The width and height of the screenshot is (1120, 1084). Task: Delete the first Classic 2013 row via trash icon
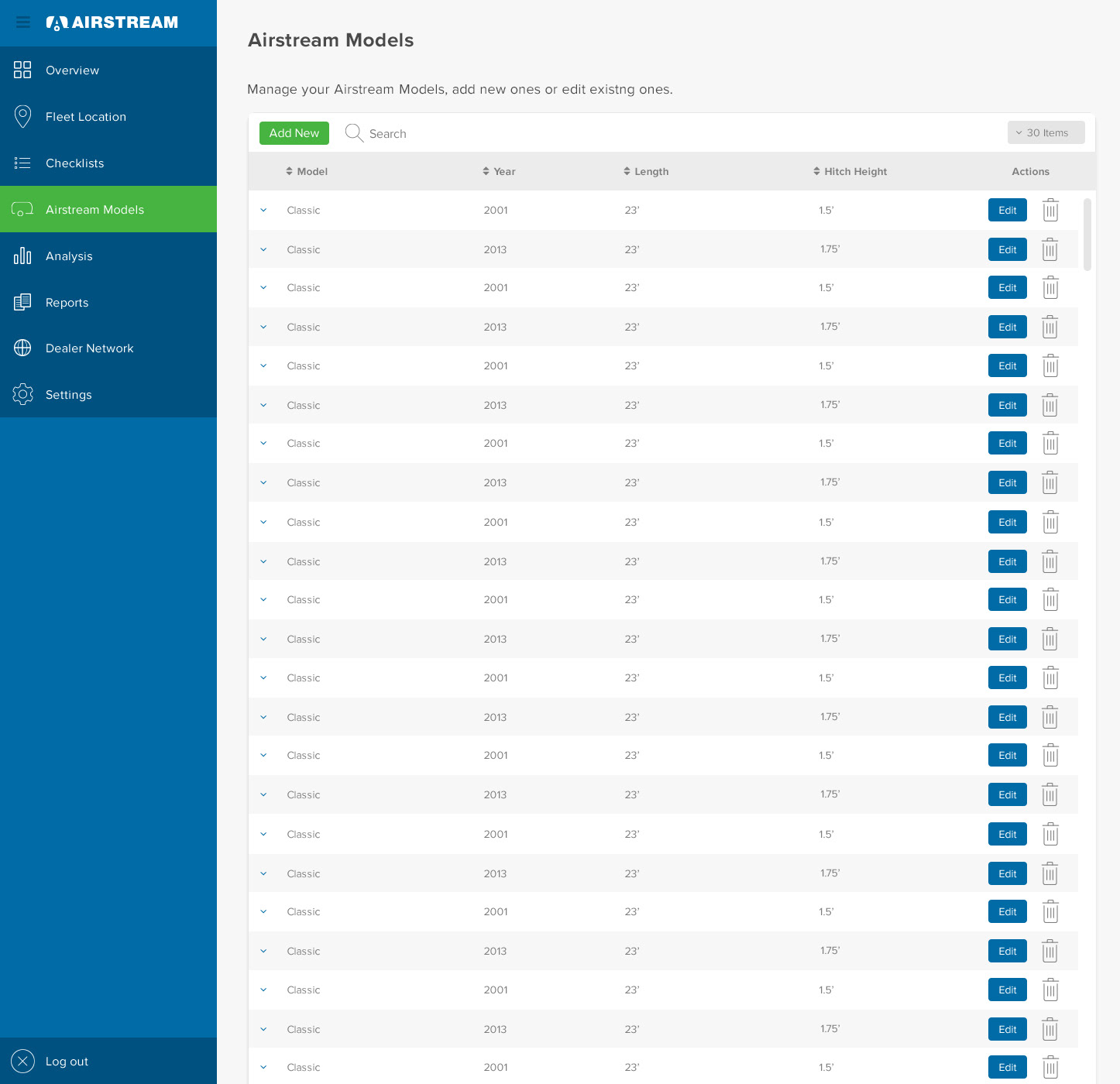tap(1050, 249)
